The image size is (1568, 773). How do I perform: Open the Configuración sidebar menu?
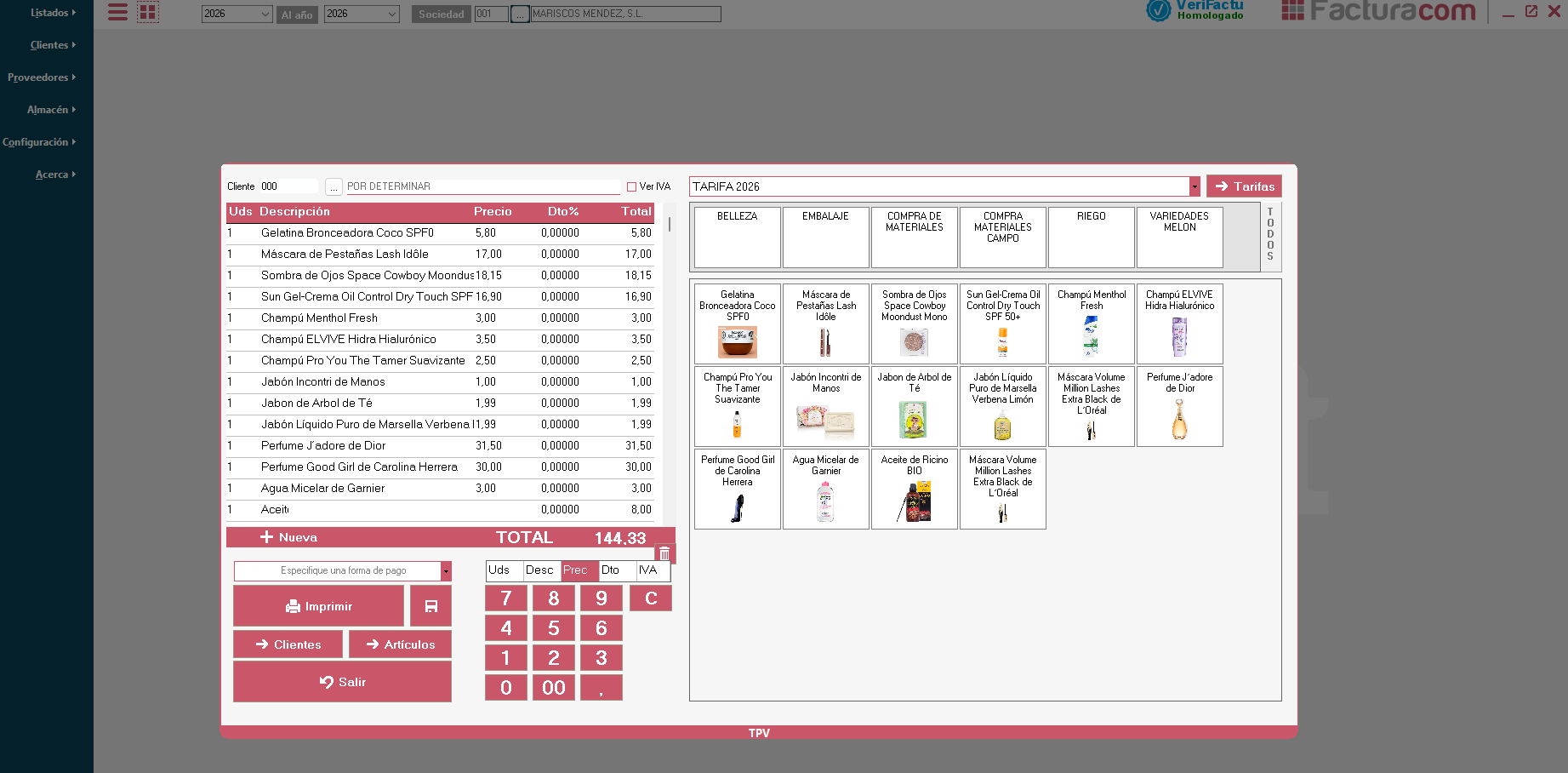(39, 142)
